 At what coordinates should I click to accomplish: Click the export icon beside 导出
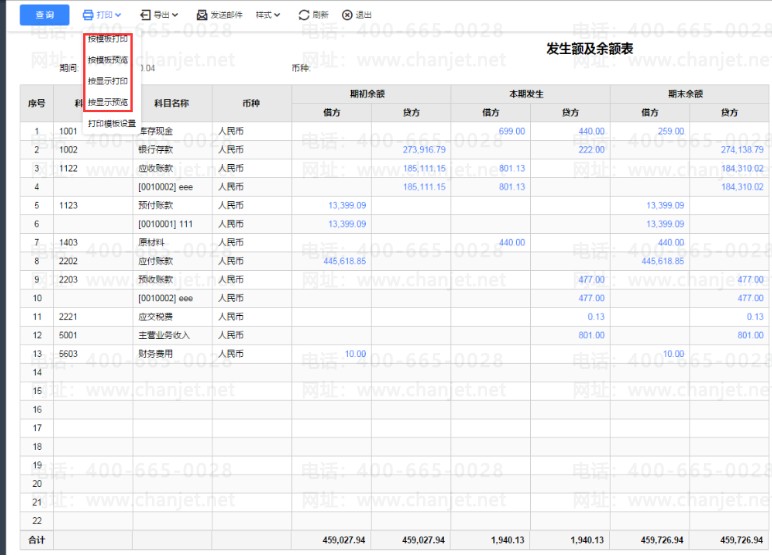pyautogui.click(x=145, y=15)
